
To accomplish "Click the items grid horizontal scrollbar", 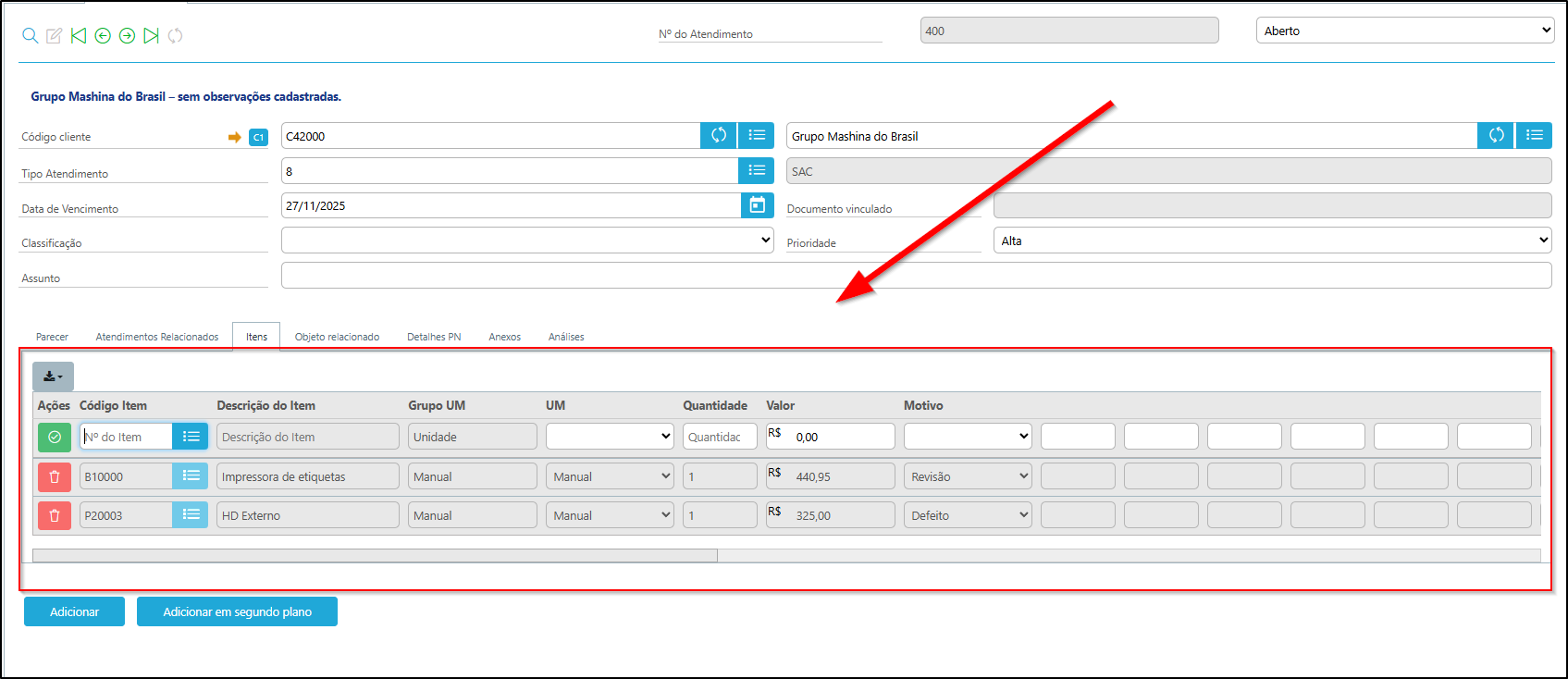I will tap(375, 556).
